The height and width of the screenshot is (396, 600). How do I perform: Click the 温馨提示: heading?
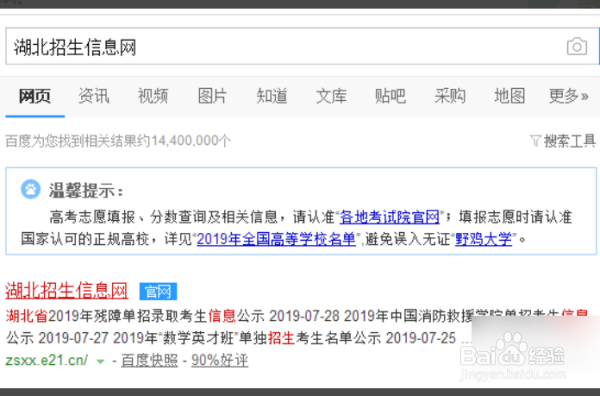[86, 190]
